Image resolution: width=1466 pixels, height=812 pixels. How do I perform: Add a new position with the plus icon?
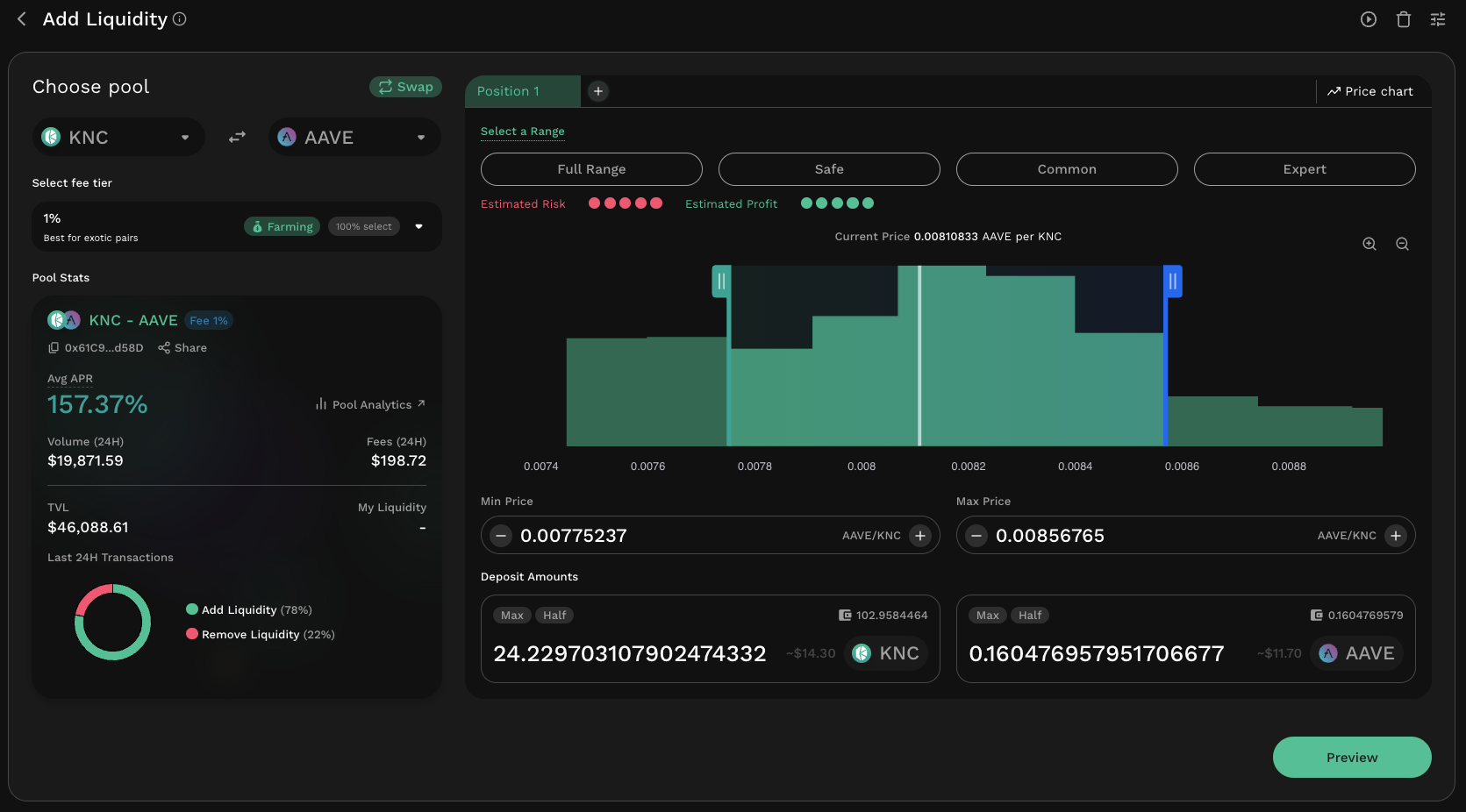pos(598,91)
